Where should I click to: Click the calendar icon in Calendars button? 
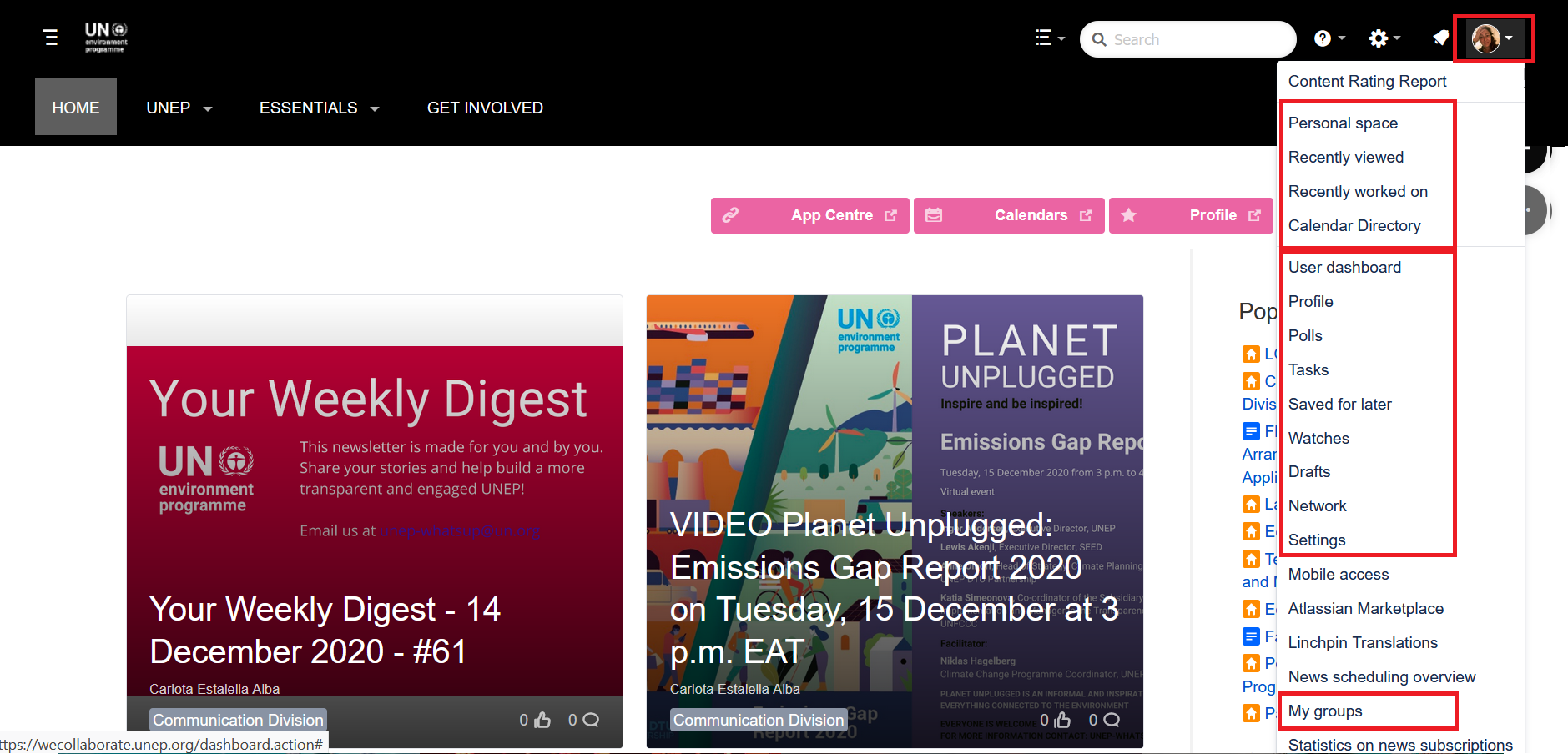934,215
